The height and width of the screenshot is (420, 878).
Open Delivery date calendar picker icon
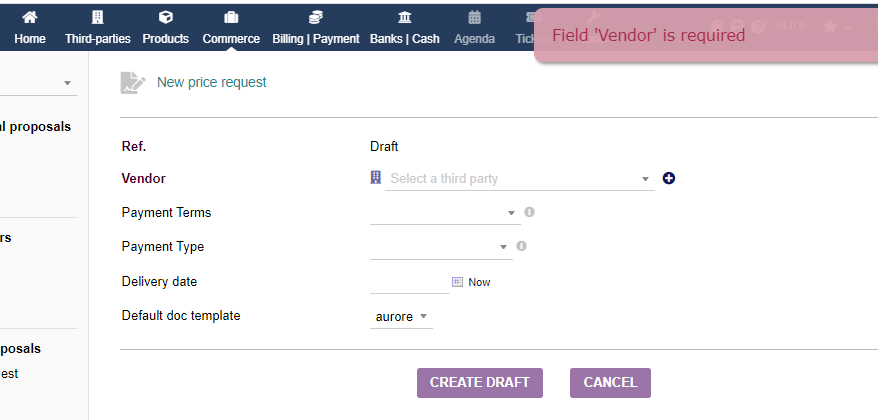click(457, 282)
